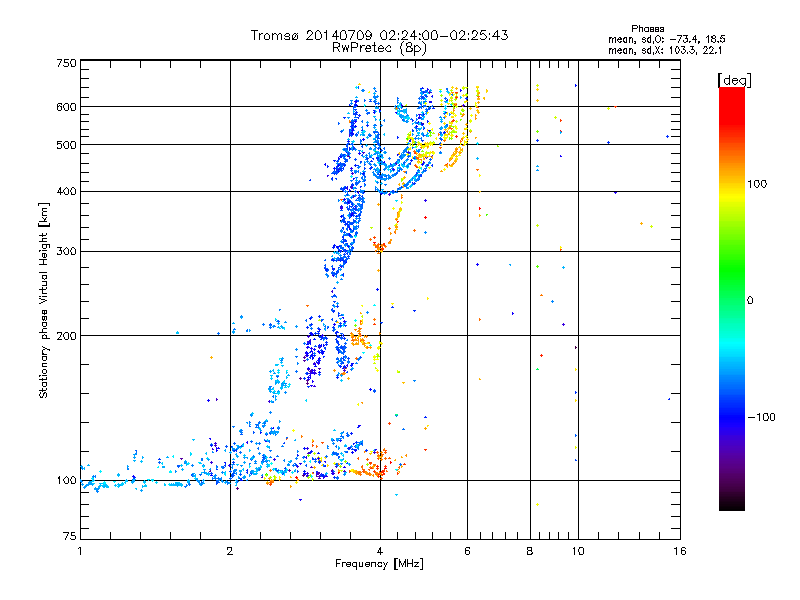Click the '2' frequency tick label
Screen dimensions: 800x600
click(x=230, y=551)
